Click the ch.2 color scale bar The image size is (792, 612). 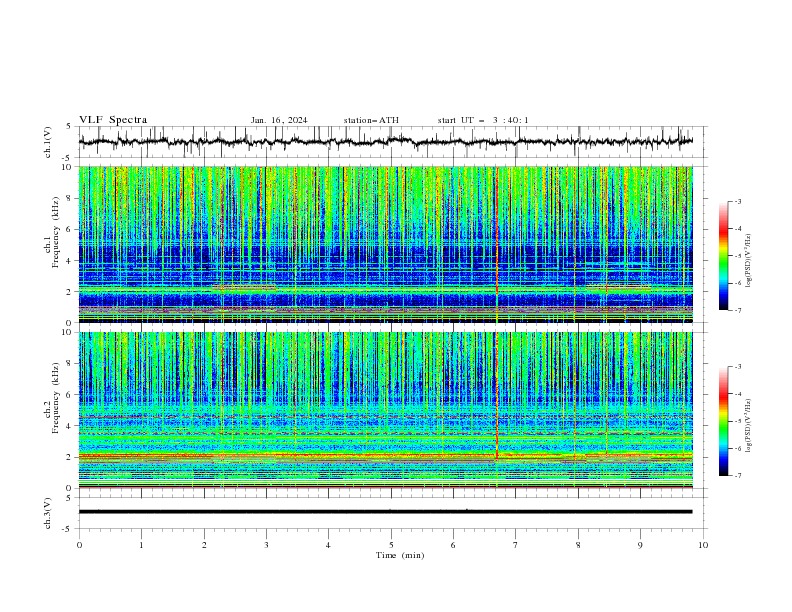723,421
